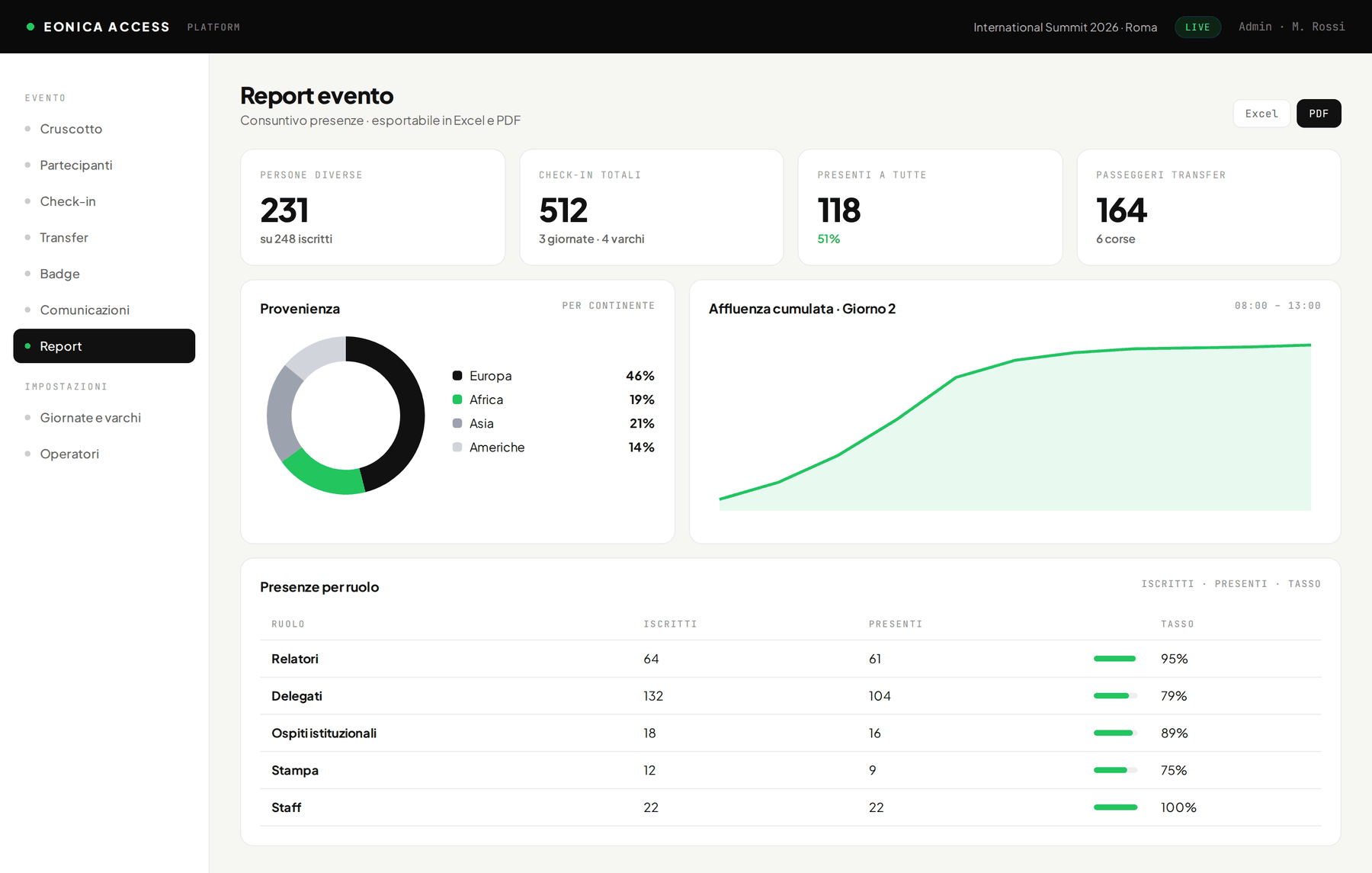Click the Presenti a tutte 118 card

click(x=930, y=207)
